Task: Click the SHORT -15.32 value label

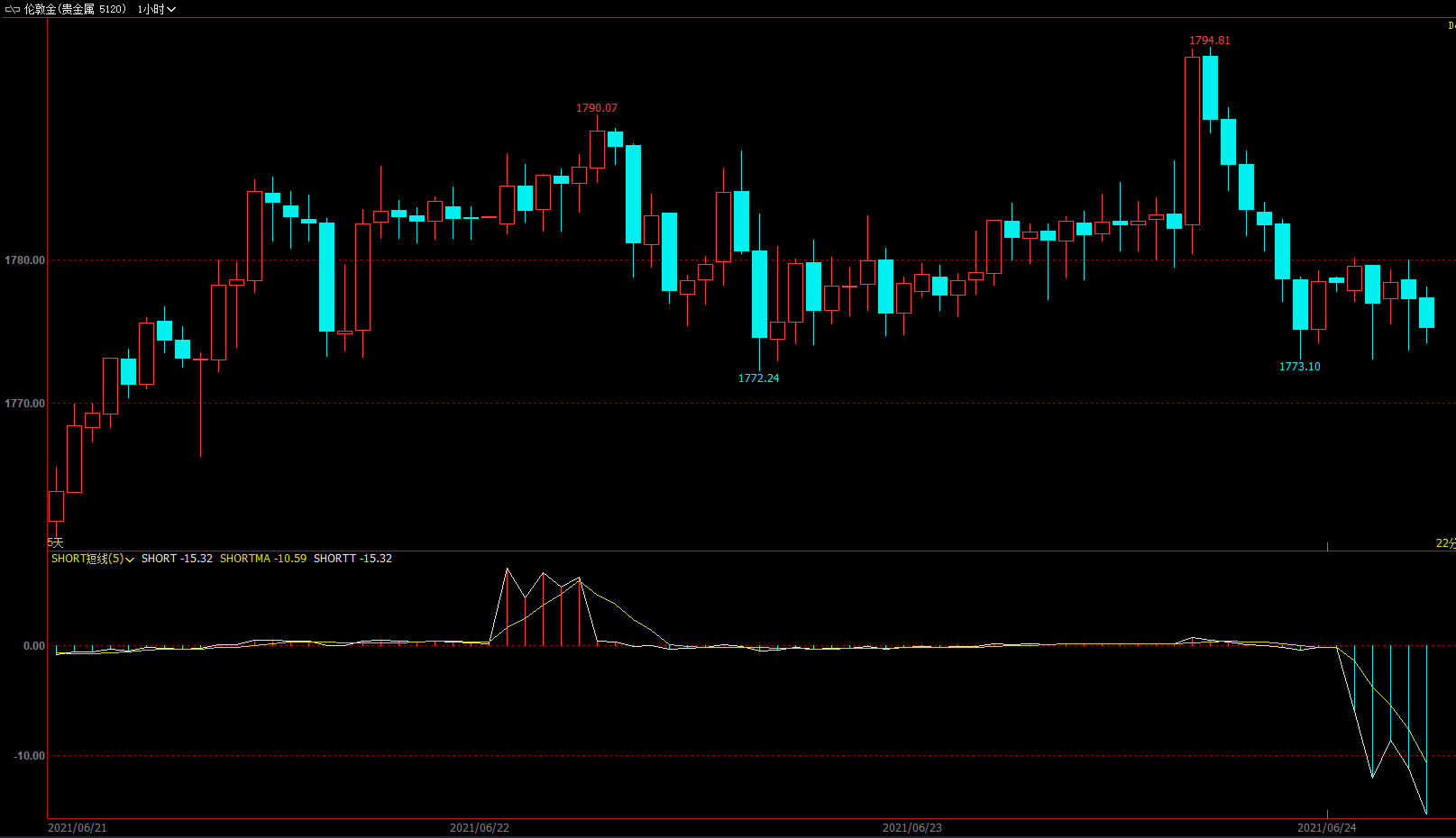Action: 177,559
